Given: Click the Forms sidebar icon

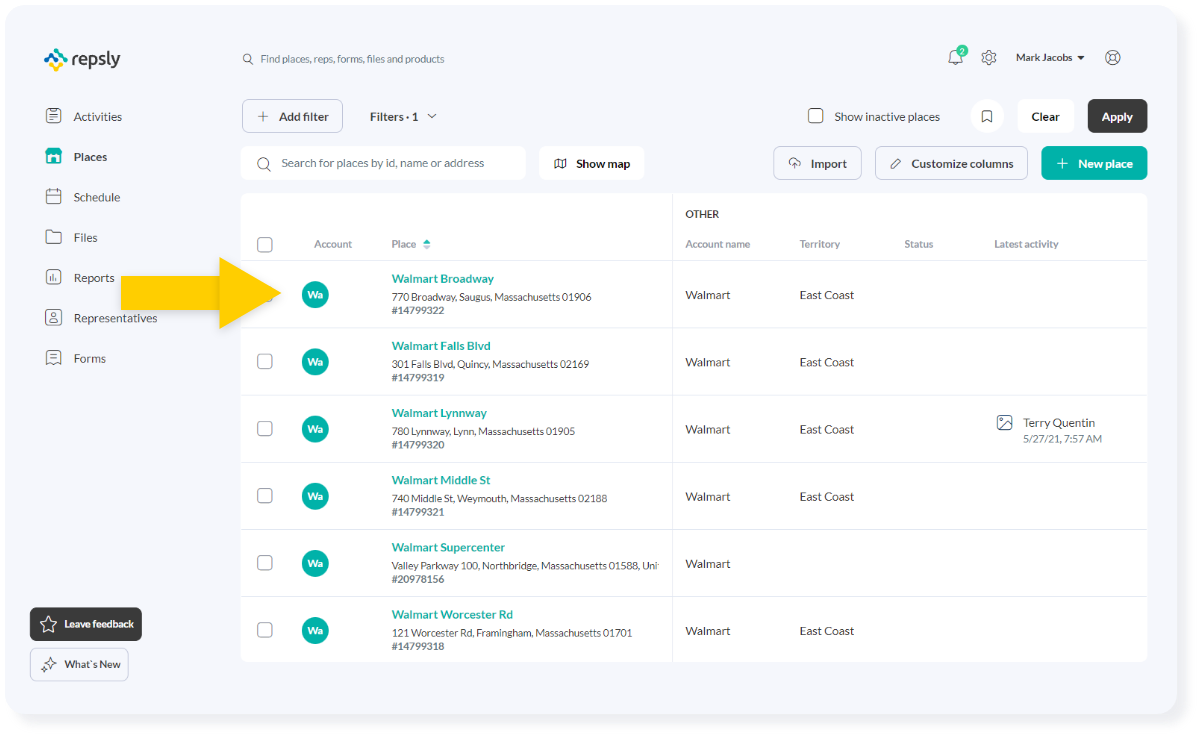Looking at the screenshot, I should (54, 358).
